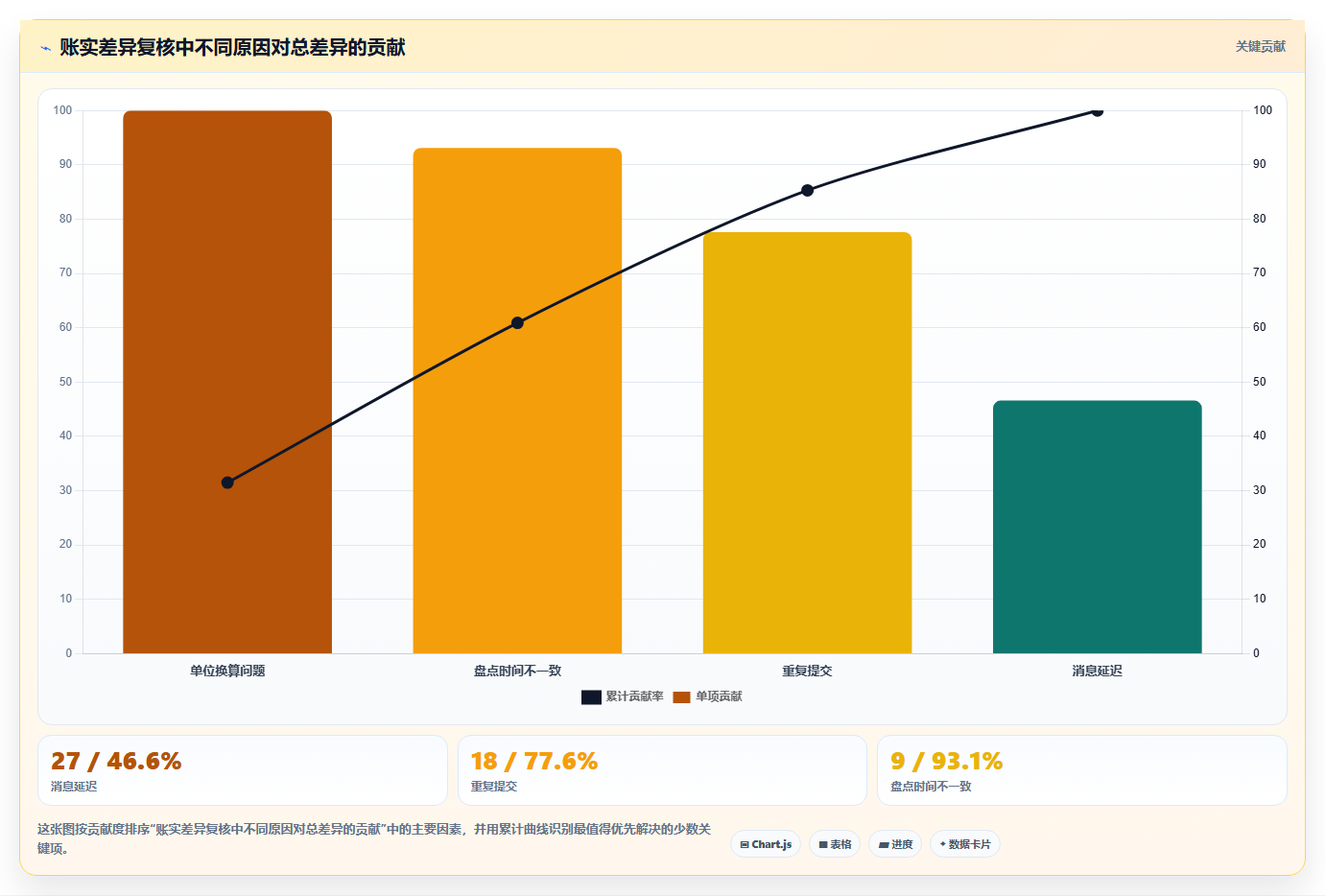Click the 18 / 77.6% value text
Image resolution: width=1325 pixels, height=896 pixels.
[x=534, y=761]
